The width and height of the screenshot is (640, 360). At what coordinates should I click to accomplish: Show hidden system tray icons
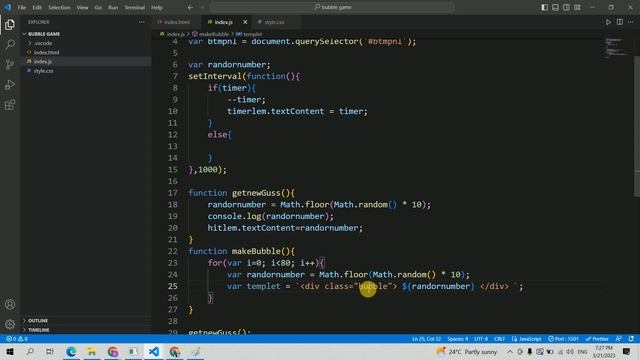(510, 351)
